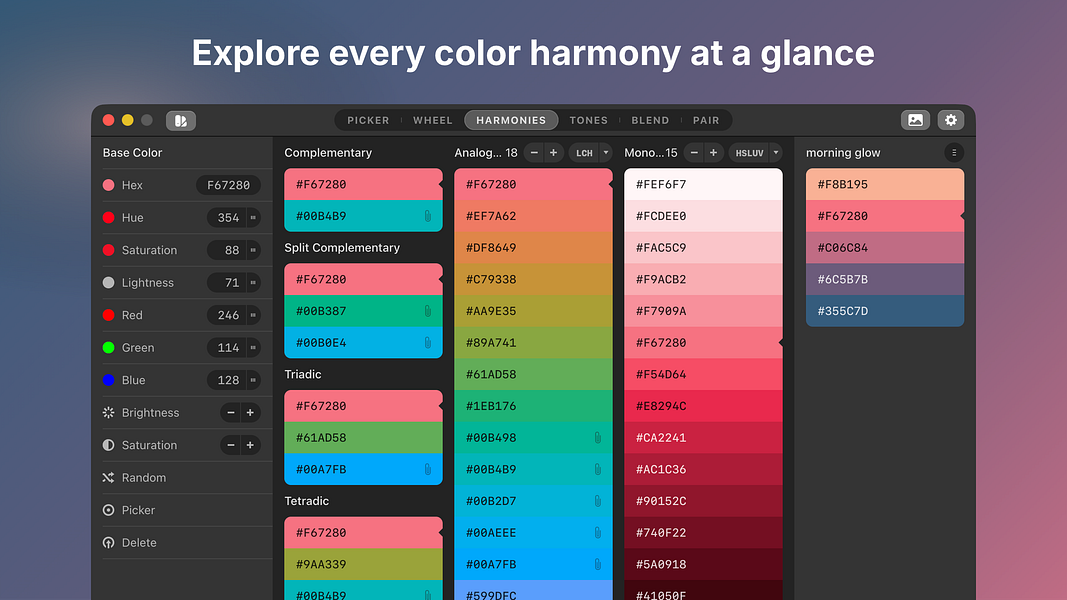Screen dimensions: 1067x600
Task: Click the Lightness value field 71
Action: [x=227, y=282]
